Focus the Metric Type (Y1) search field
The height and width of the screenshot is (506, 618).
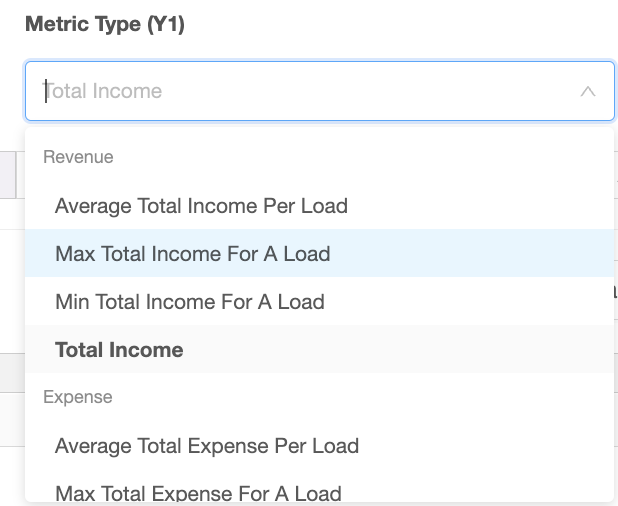[320, 91]
